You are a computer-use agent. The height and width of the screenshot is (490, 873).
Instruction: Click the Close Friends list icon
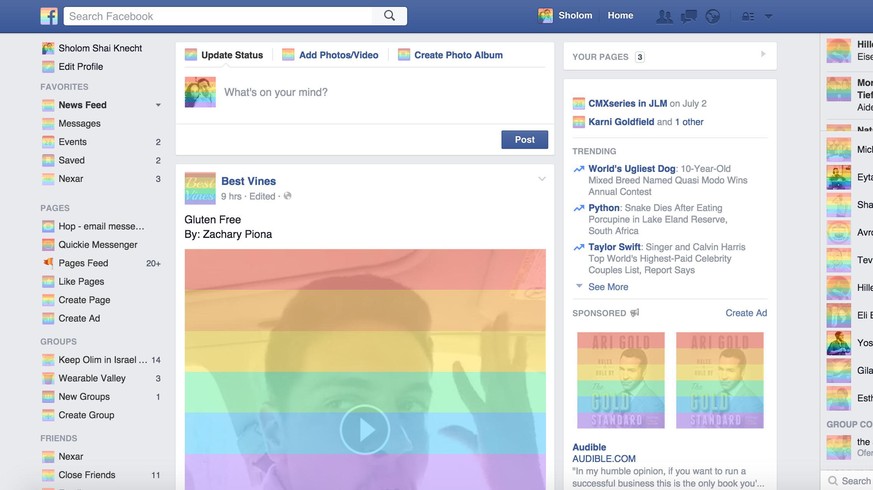point(48,475)
